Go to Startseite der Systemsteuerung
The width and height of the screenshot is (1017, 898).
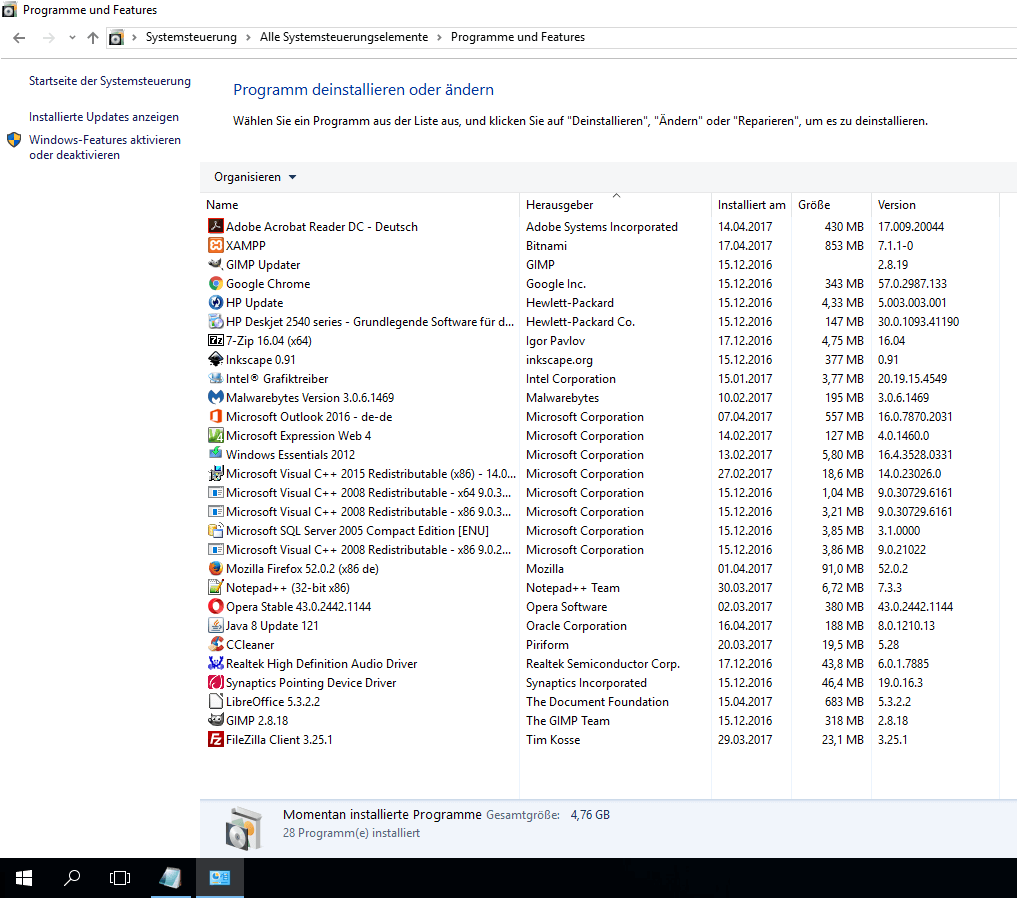point(110,81)
